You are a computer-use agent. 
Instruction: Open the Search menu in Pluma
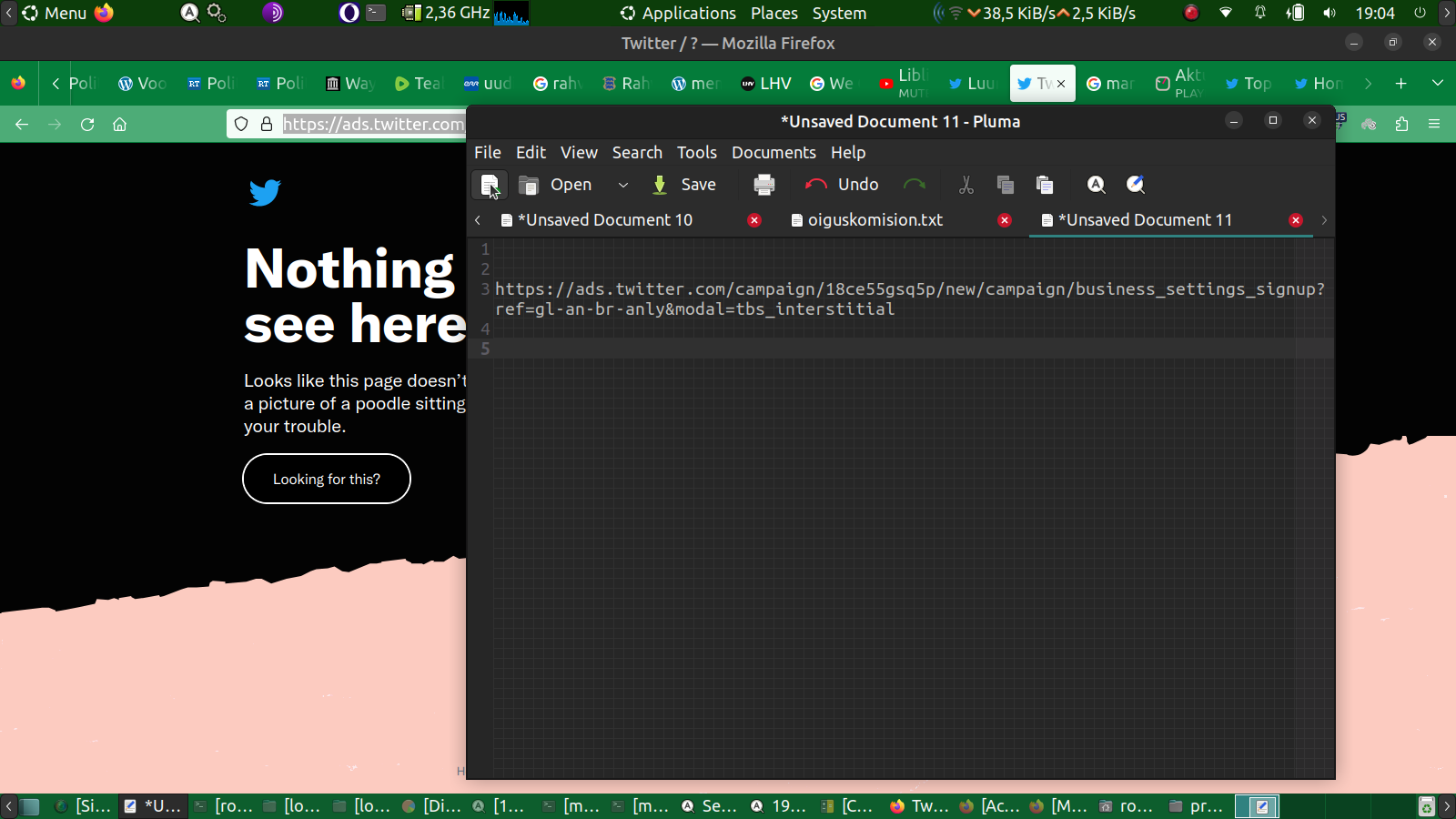637,152
